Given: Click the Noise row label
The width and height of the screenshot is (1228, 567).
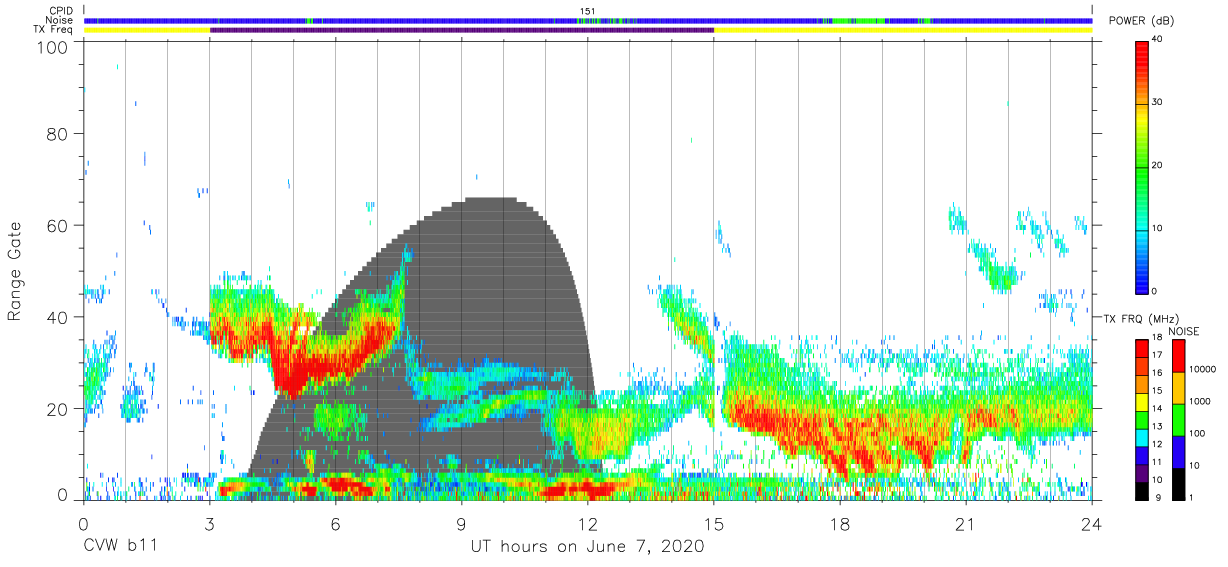Looking at the screenshot, I should point(59,20).
